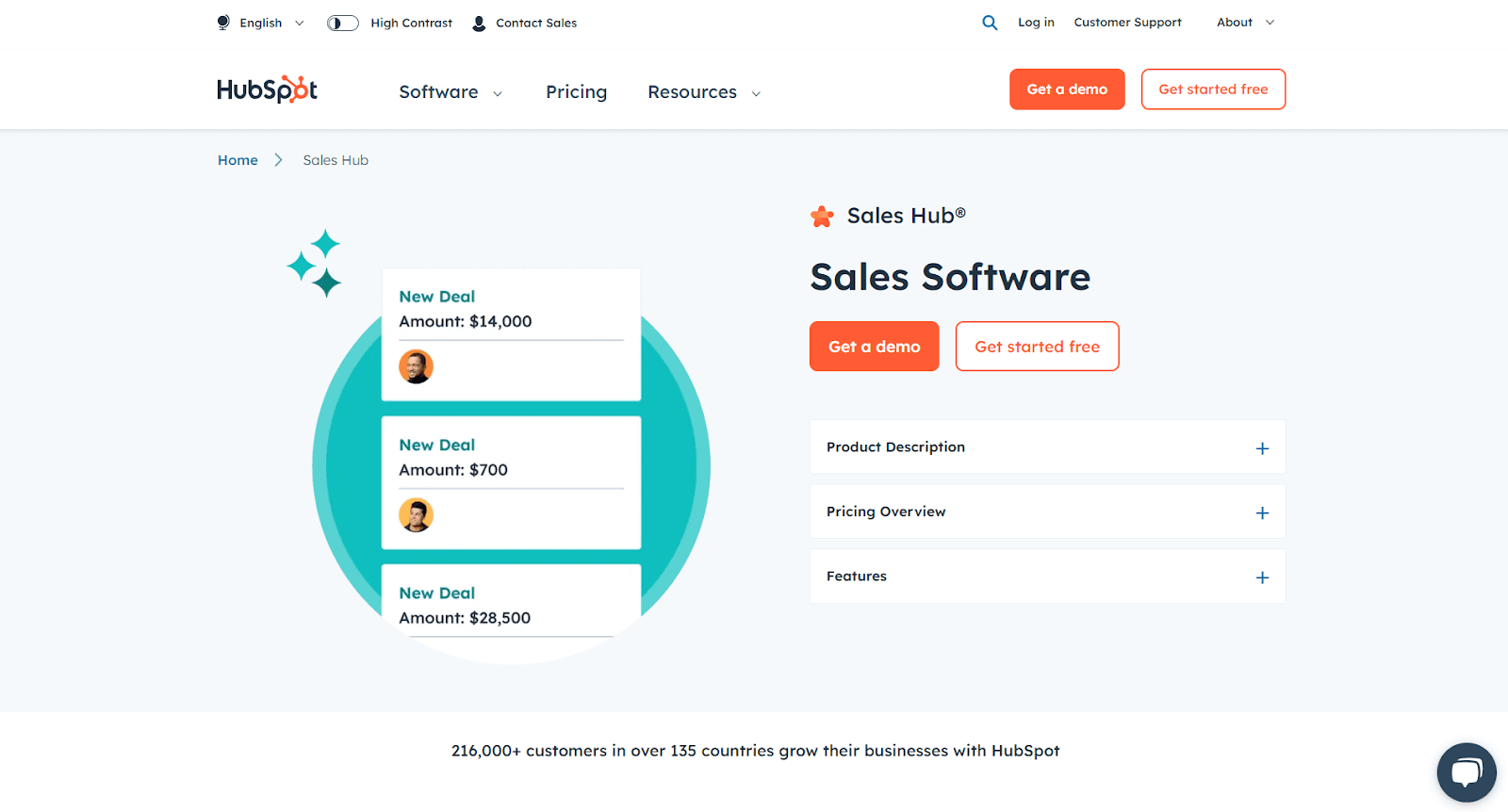This screenshot has width=1508, height=812.
Task: Click Get a demo in the header
Action: click(1067, 89)
